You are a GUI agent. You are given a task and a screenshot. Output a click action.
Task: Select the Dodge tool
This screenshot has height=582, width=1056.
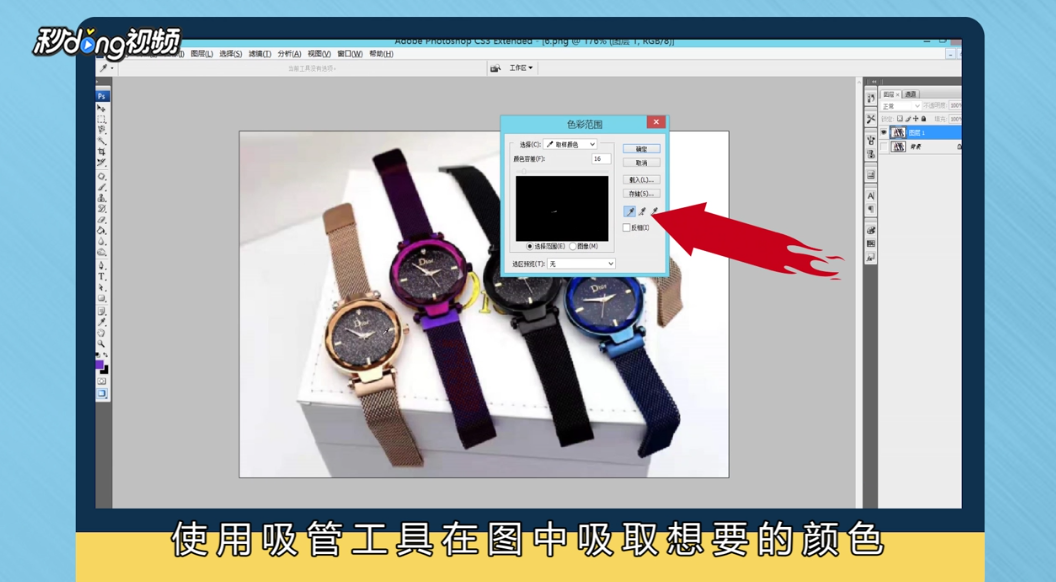(x=102, y=253)
